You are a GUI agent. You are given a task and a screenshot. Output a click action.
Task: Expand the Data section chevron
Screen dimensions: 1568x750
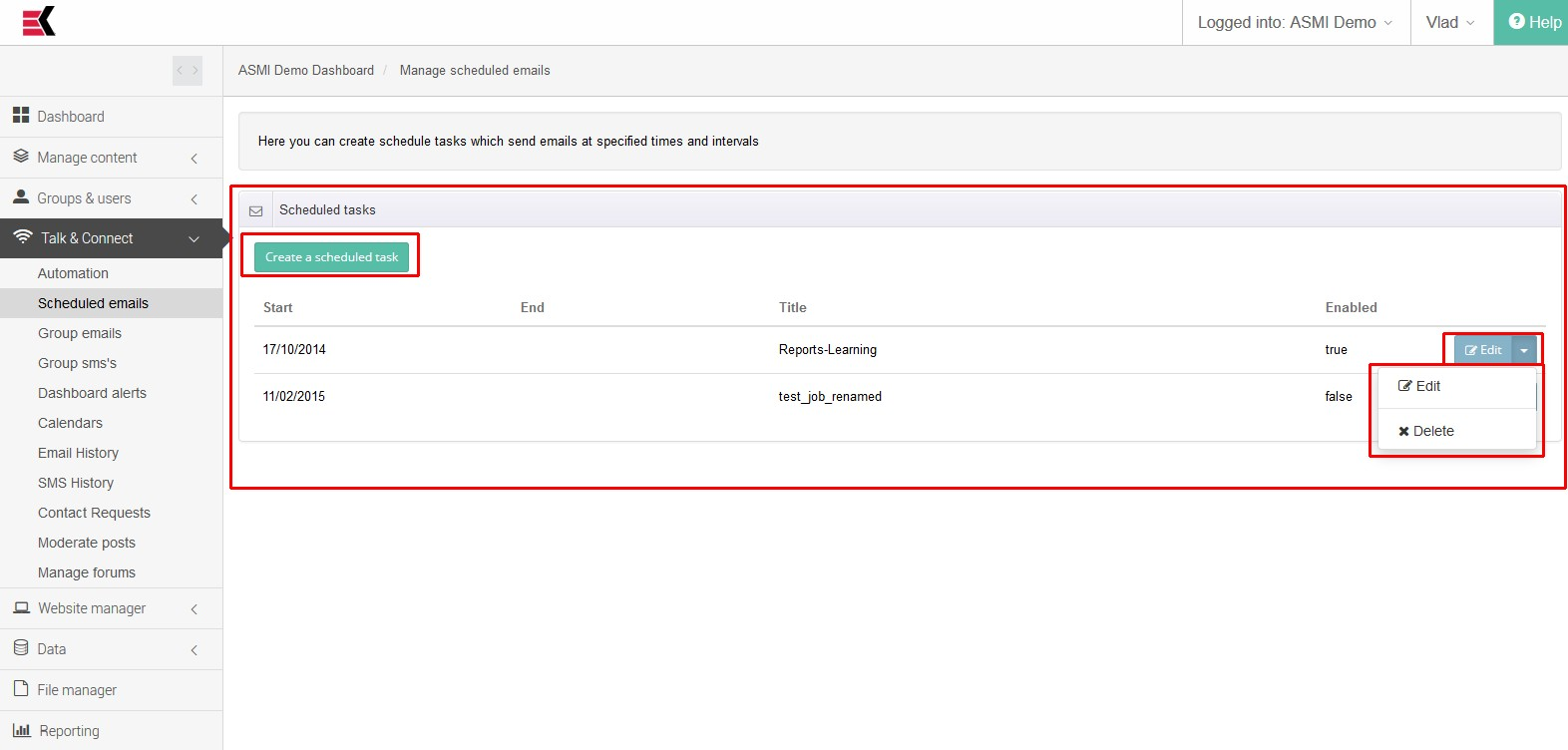[195, 649]
